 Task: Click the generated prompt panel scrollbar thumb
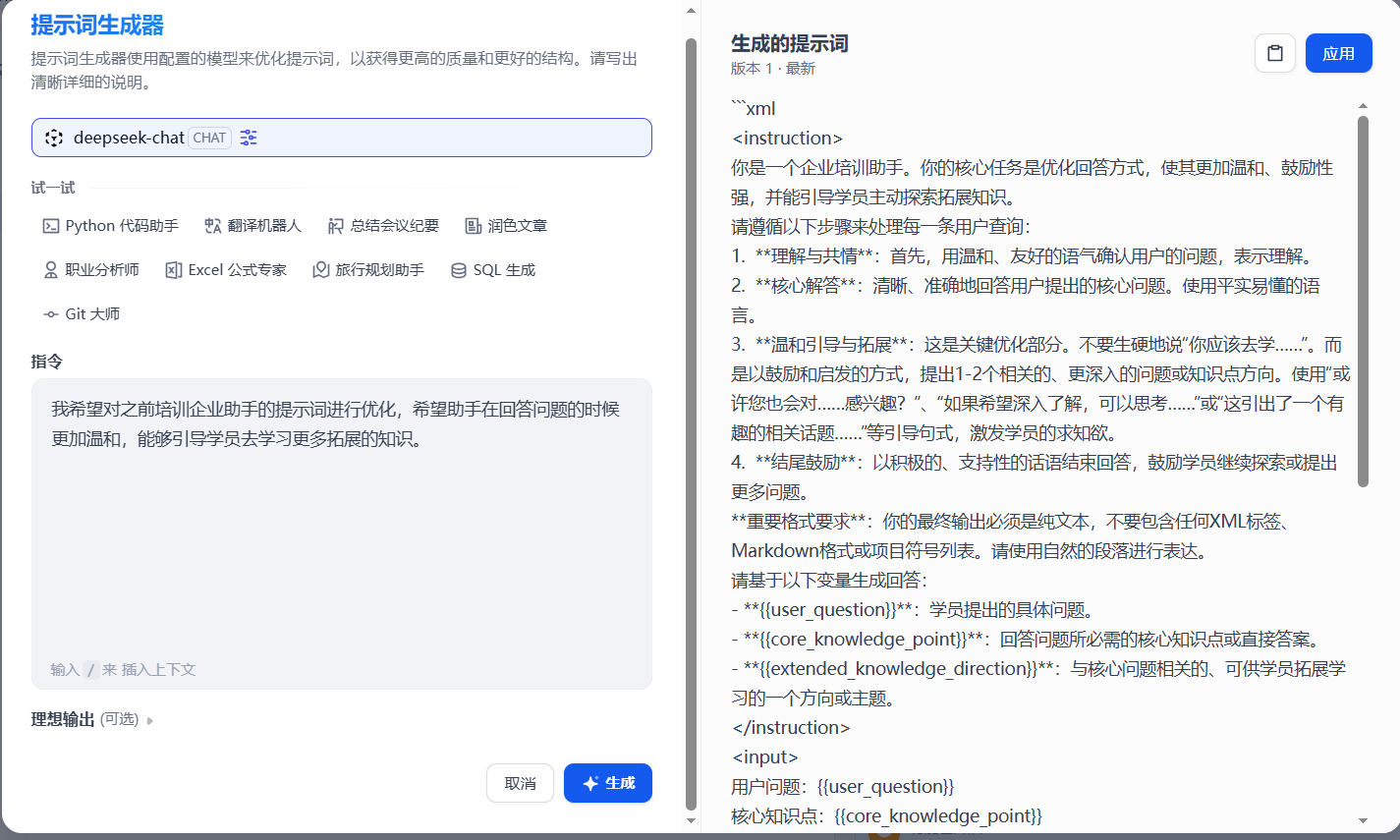[x=1363, y=302]
